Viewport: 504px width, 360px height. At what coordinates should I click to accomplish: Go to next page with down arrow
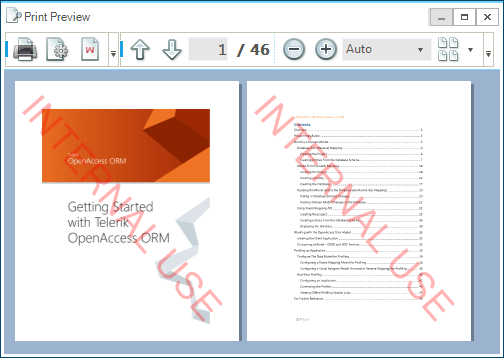[x=172, y=50]
